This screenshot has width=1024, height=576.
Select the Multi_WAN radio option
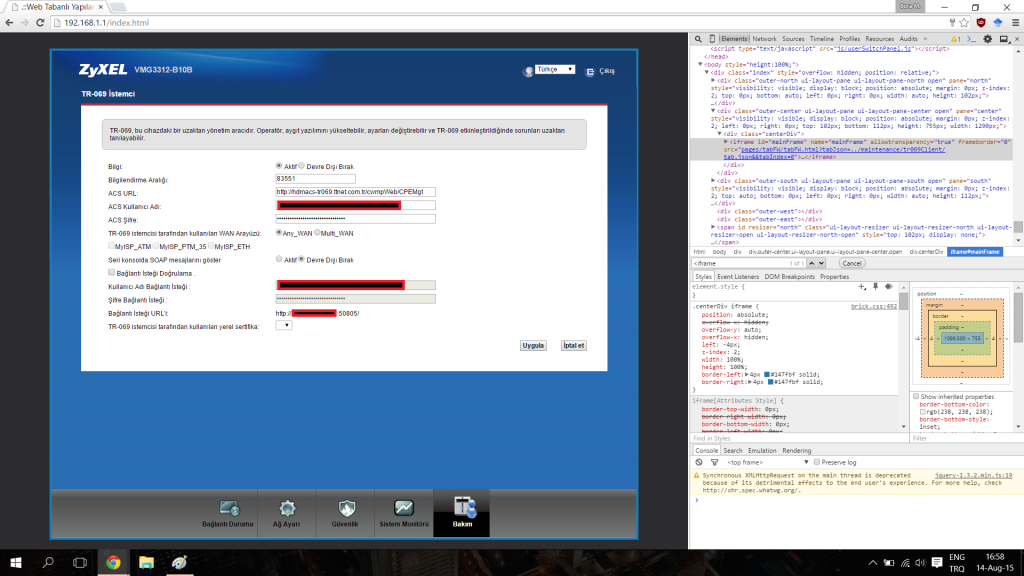[x=314, y=233]
